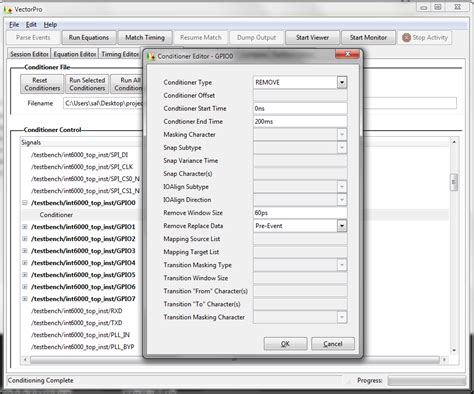The width and height of the screenshot is (474, 394).
Task: Click the Parse Events button
Action: [33, 38]
